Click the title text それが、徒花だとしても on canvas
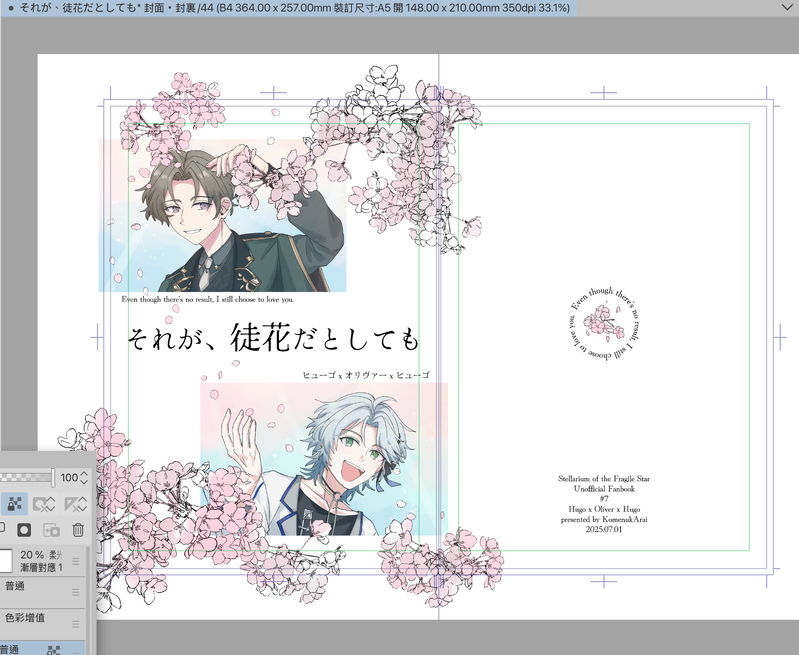Screen dimensions: 799x655 (273, 338)
